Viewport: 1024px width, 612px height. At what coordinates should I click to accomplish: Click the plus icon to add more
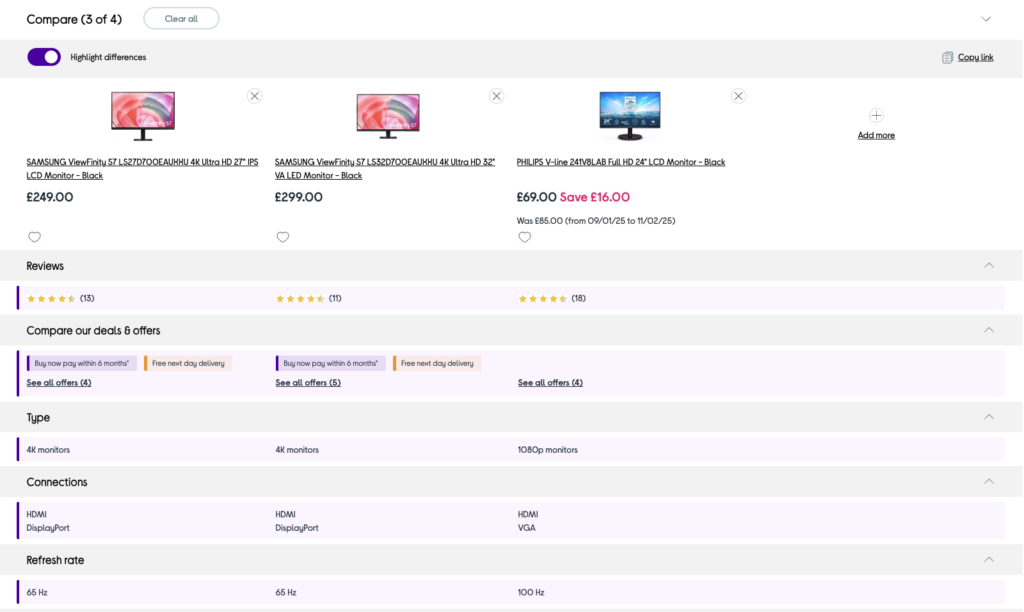[x=876, y=116]
